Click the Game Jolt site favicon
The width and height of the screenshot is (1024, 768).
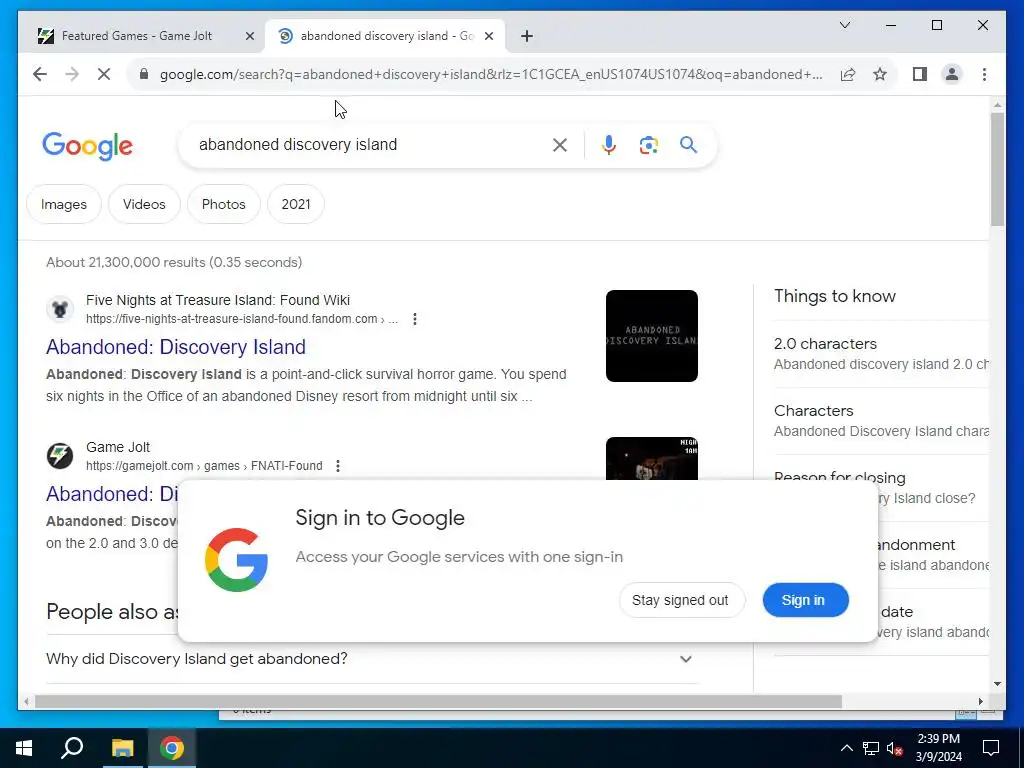(x=59, y=456)
